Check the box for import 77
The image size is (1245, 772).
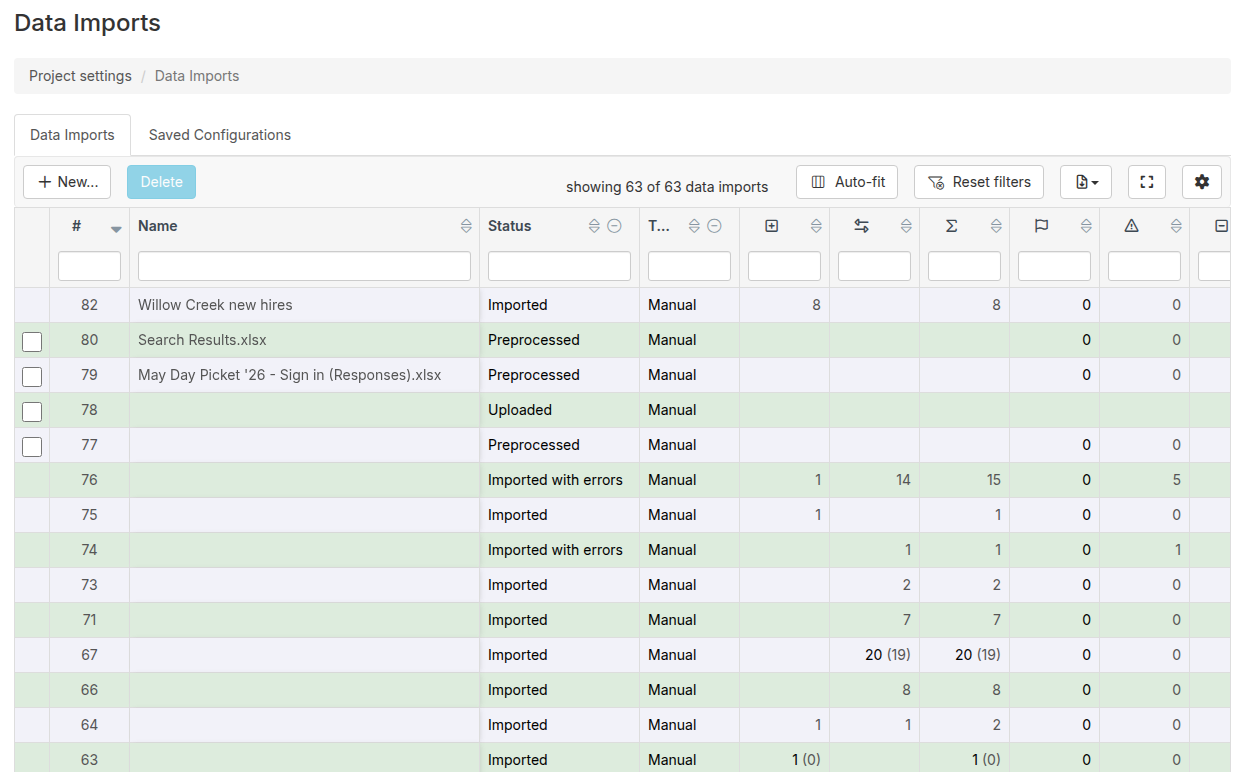click(32, 446)
